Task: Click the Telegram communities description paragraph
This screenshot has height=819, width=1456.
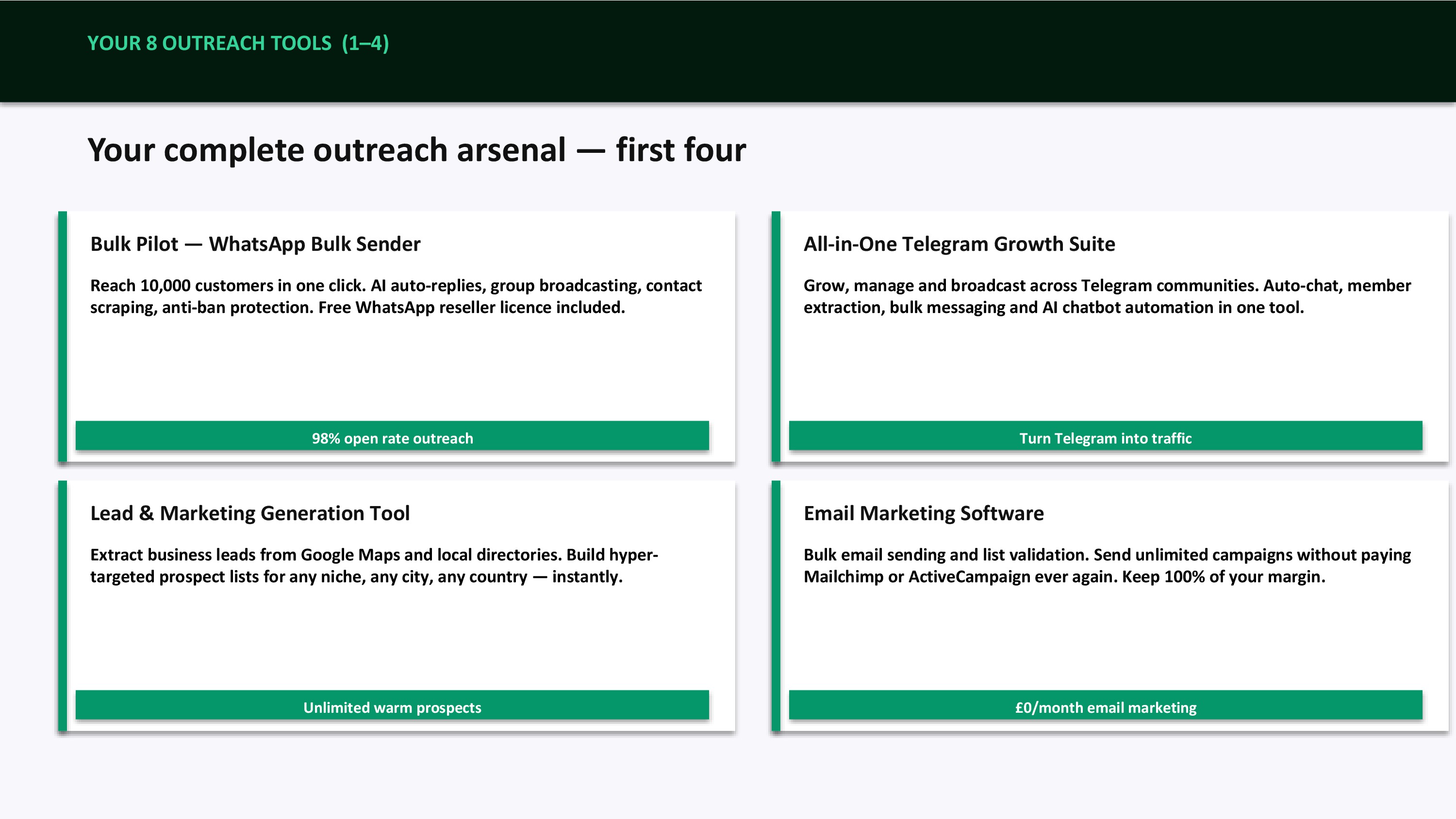Action: click(x=1107, y=296)
